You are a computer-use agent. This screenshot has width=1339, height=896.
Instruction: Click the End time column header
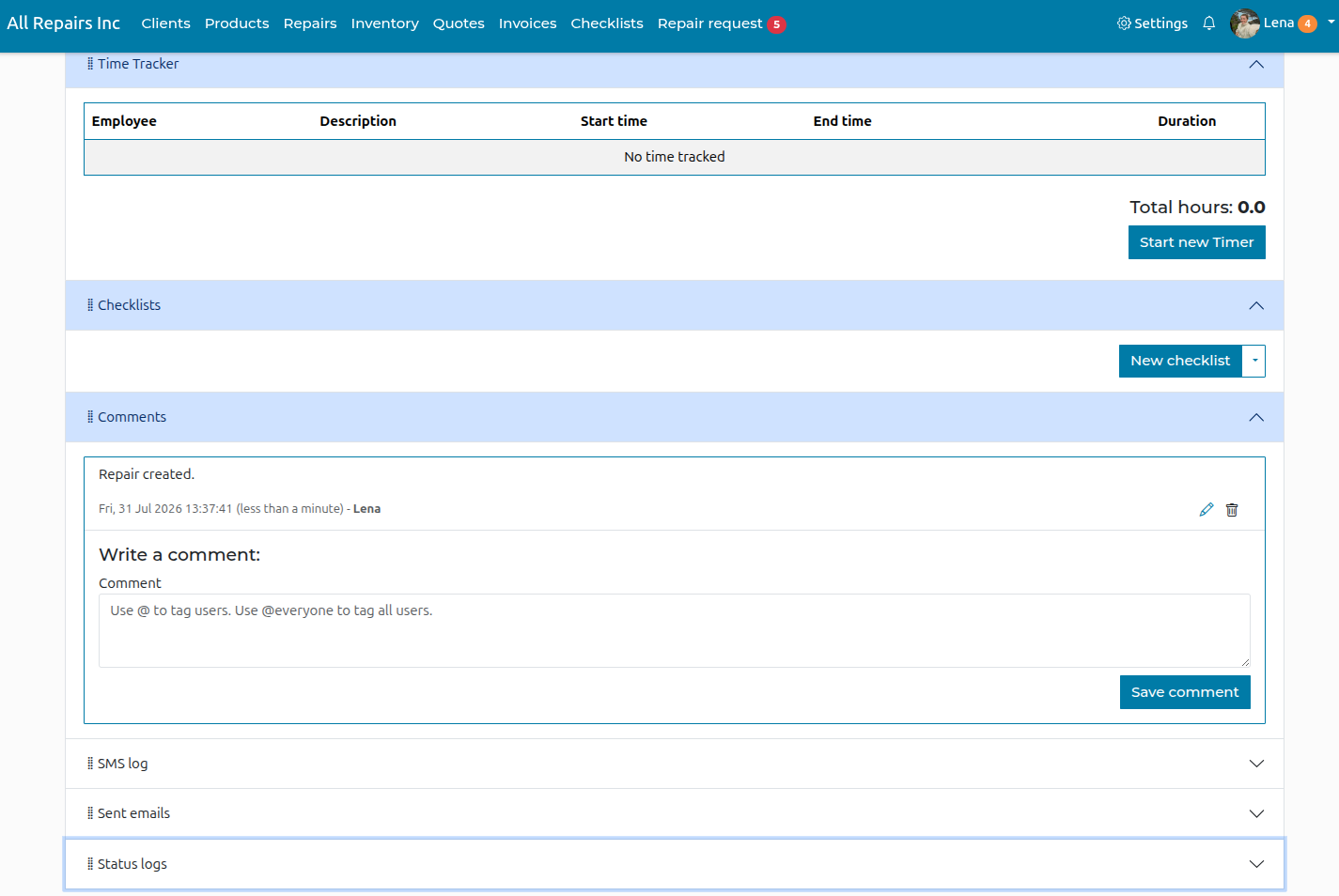tap(843, 121)
